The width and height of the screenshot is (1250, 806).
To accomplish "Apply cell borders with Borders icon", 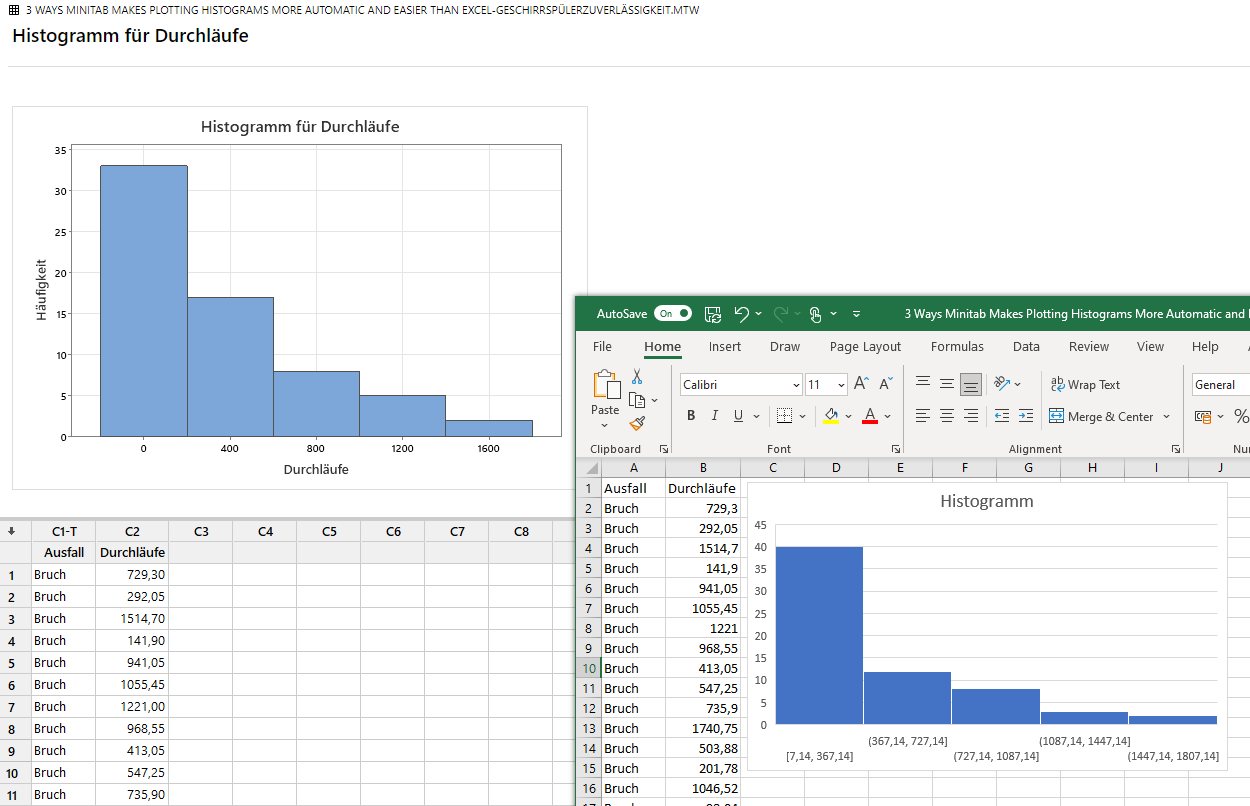I will pos(785,416).
